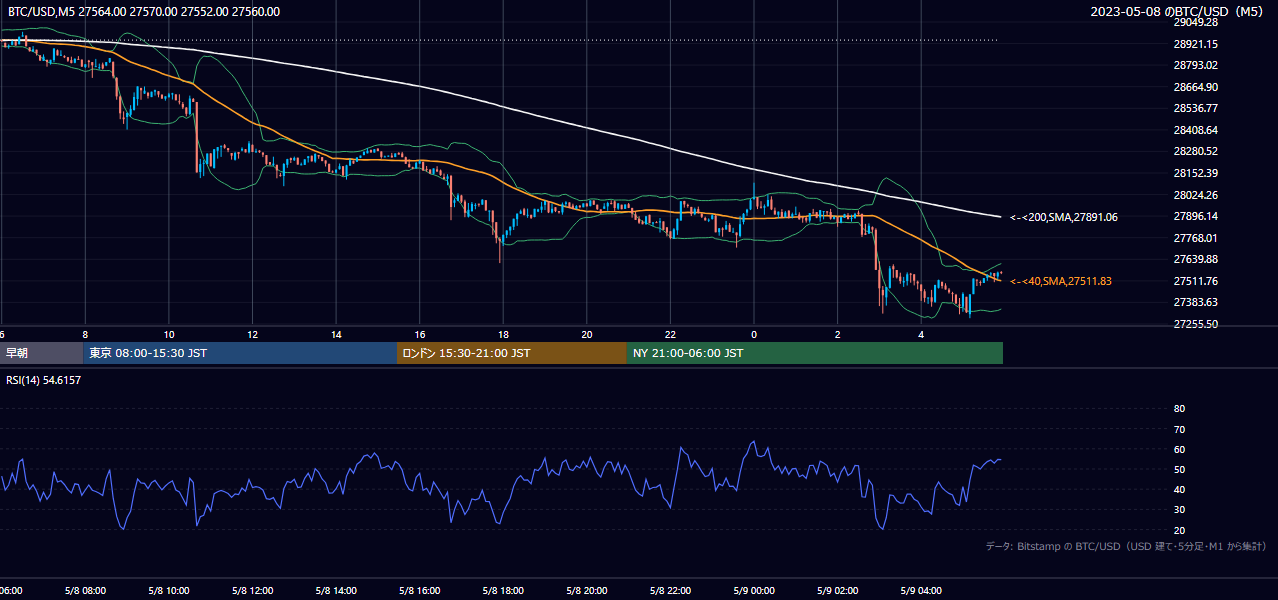The width and height of the screenshot is (1278, 600).
Task: Click the 5/8 10:00 date axis label
Action: click(x=169, y=591)
